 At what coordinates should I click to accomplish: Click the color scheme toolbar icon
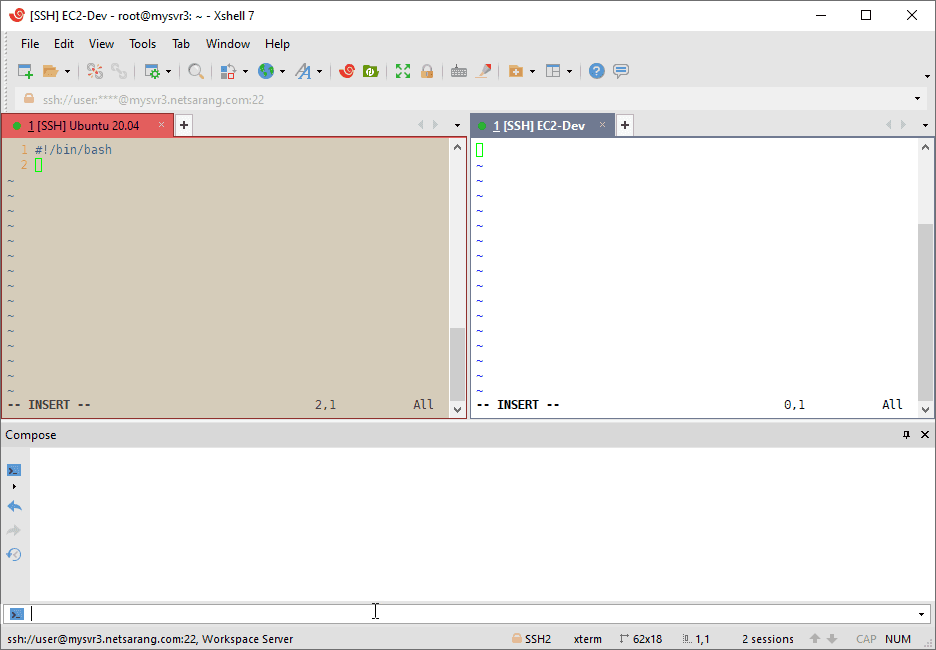coord(228,72)
